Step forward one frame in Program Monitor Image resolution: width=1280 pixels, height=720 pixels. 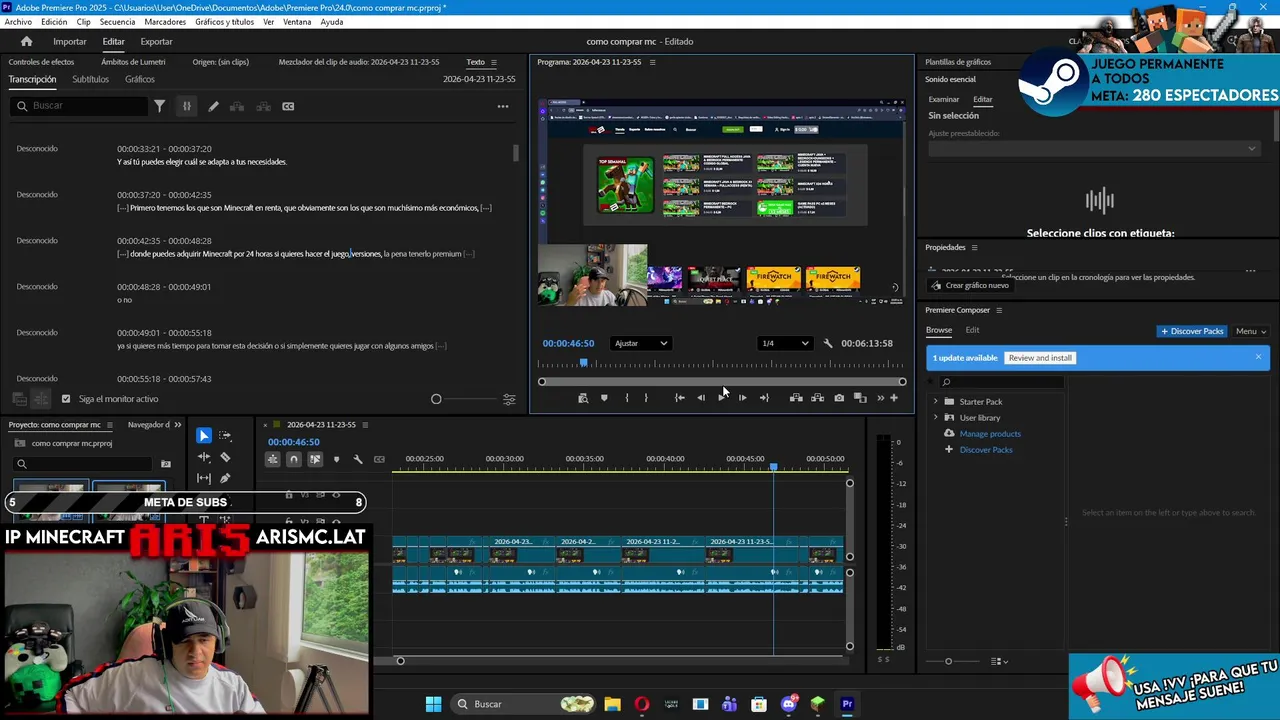click(742, 398)
